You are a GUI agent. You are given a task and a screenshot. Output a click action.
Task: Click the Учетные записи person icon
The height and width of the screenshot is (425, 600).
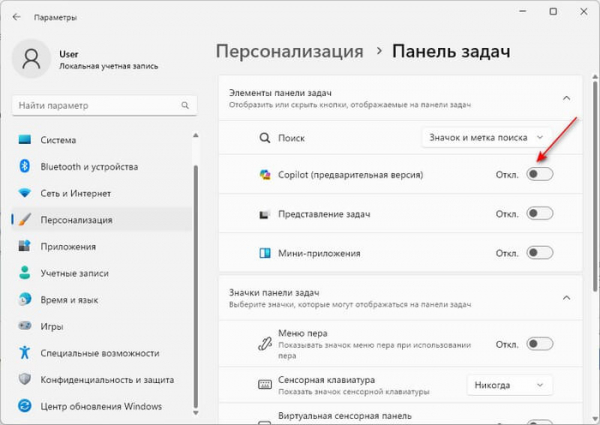coord(25,273)
